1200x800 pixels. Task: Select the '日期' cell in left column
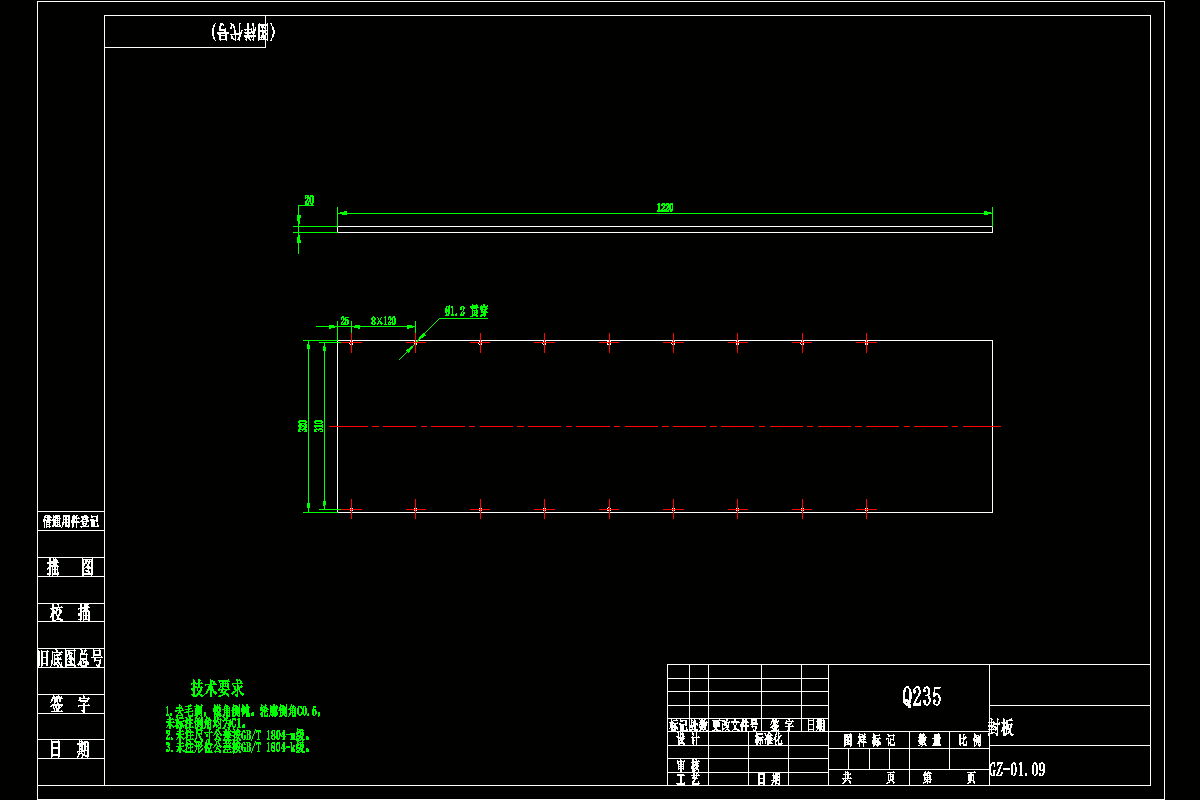[x=70, y=748]
